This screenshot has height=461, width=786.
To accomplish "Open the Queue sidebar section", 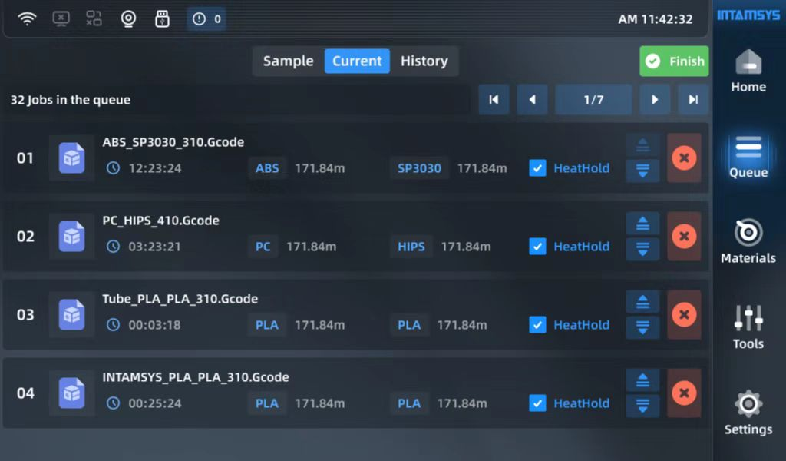I will click(x=748, y=157).
